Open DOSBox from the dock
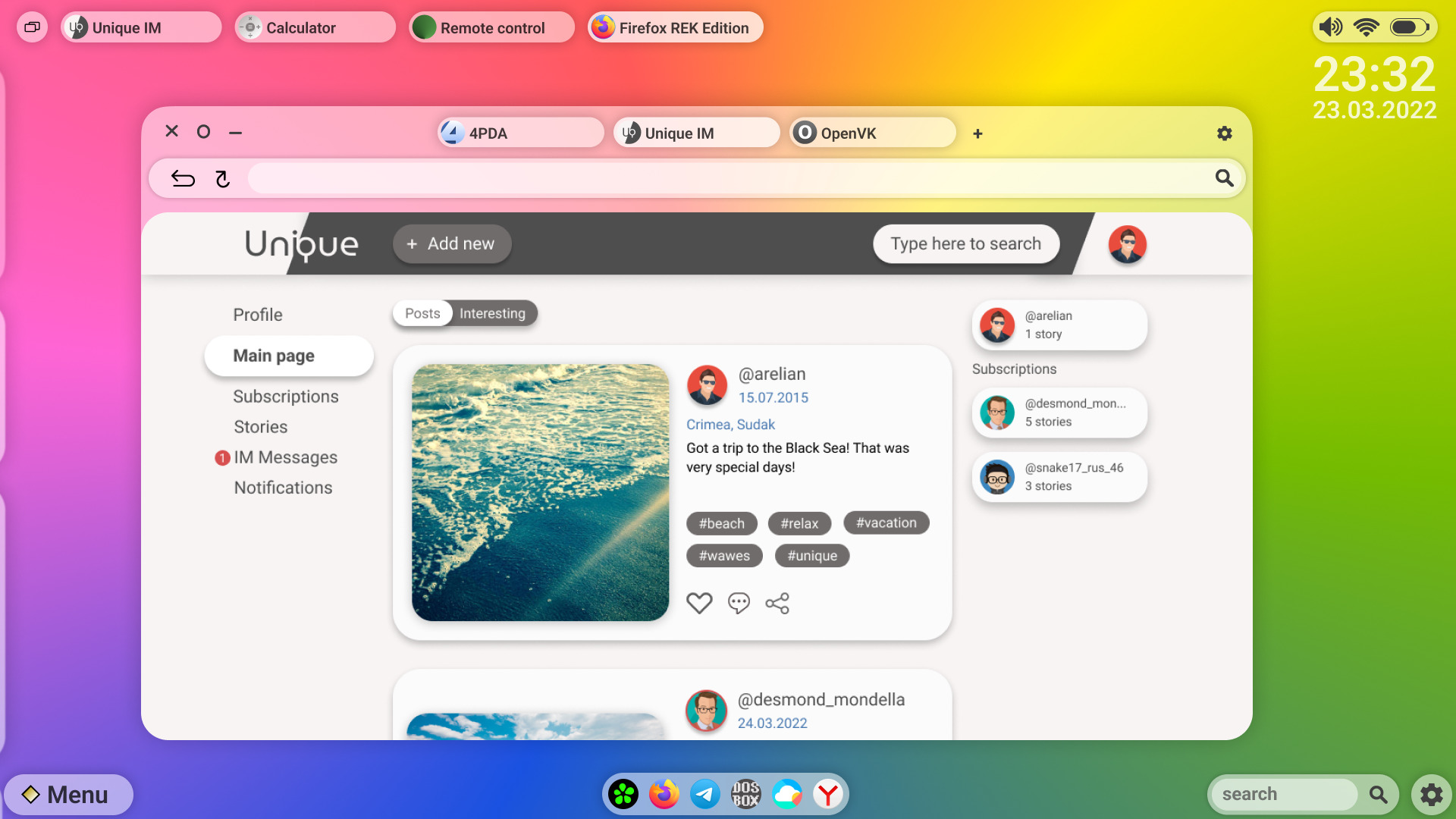1456x819 pixels. pos(745,794)
